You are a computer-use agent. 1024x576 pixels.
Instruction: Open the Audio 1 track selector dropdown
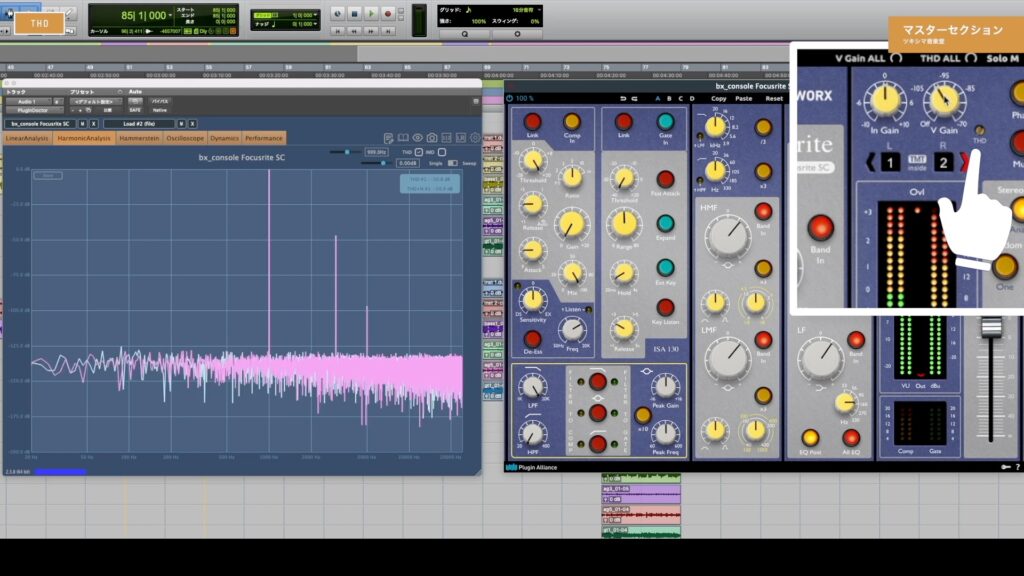27,102
